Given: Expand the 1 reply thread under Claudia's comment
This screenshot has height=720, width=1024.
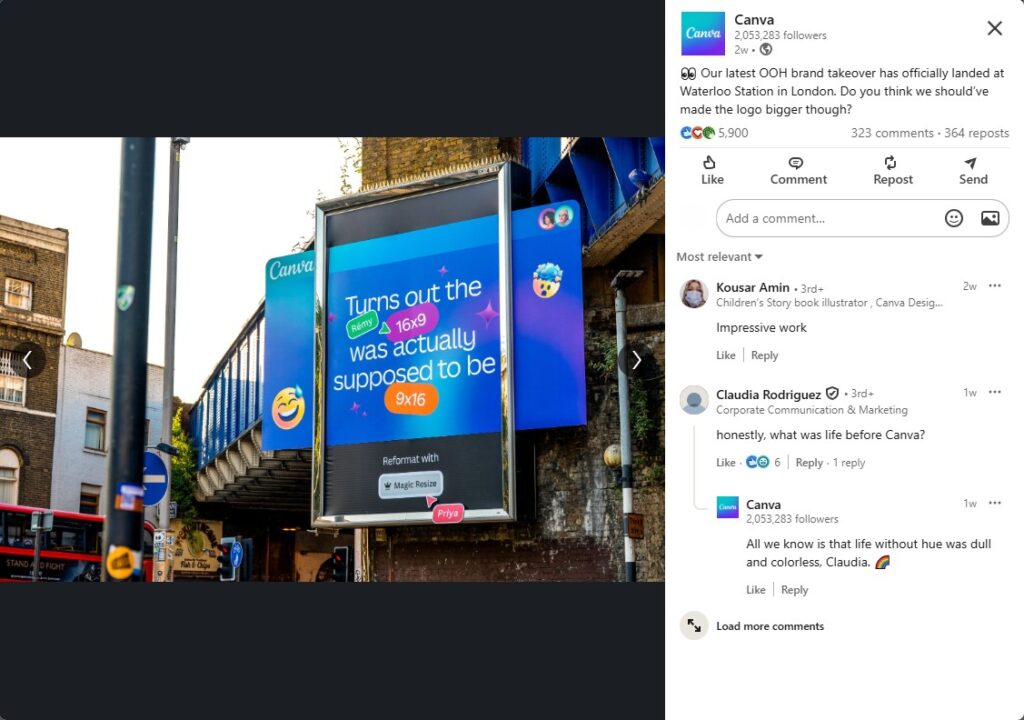Looking at the screenshot, I should (x=848, y=463).
